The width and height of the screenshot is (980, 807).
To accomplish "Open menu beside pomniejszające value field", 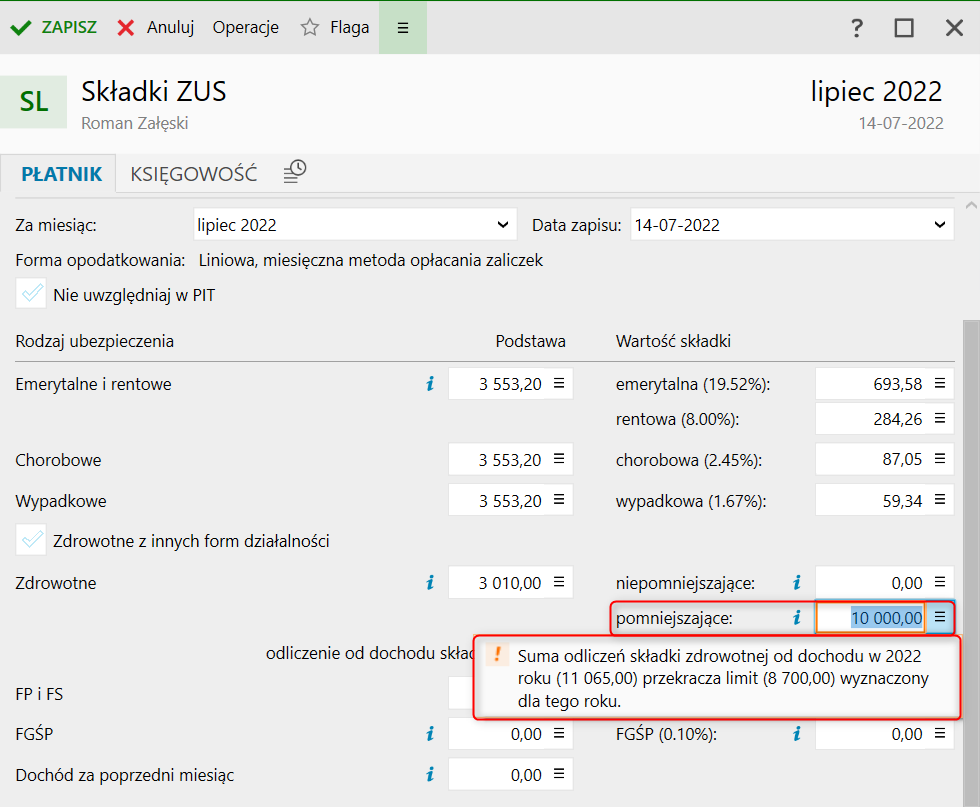I will [940, 618].
